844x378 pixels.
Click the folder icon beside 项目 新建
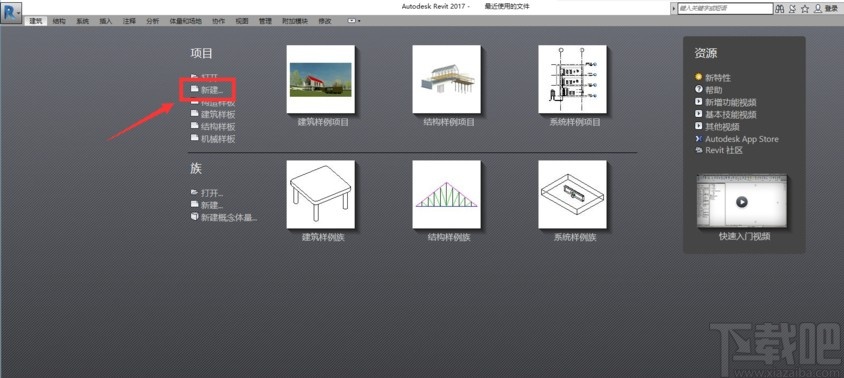[x=195, y=89]
